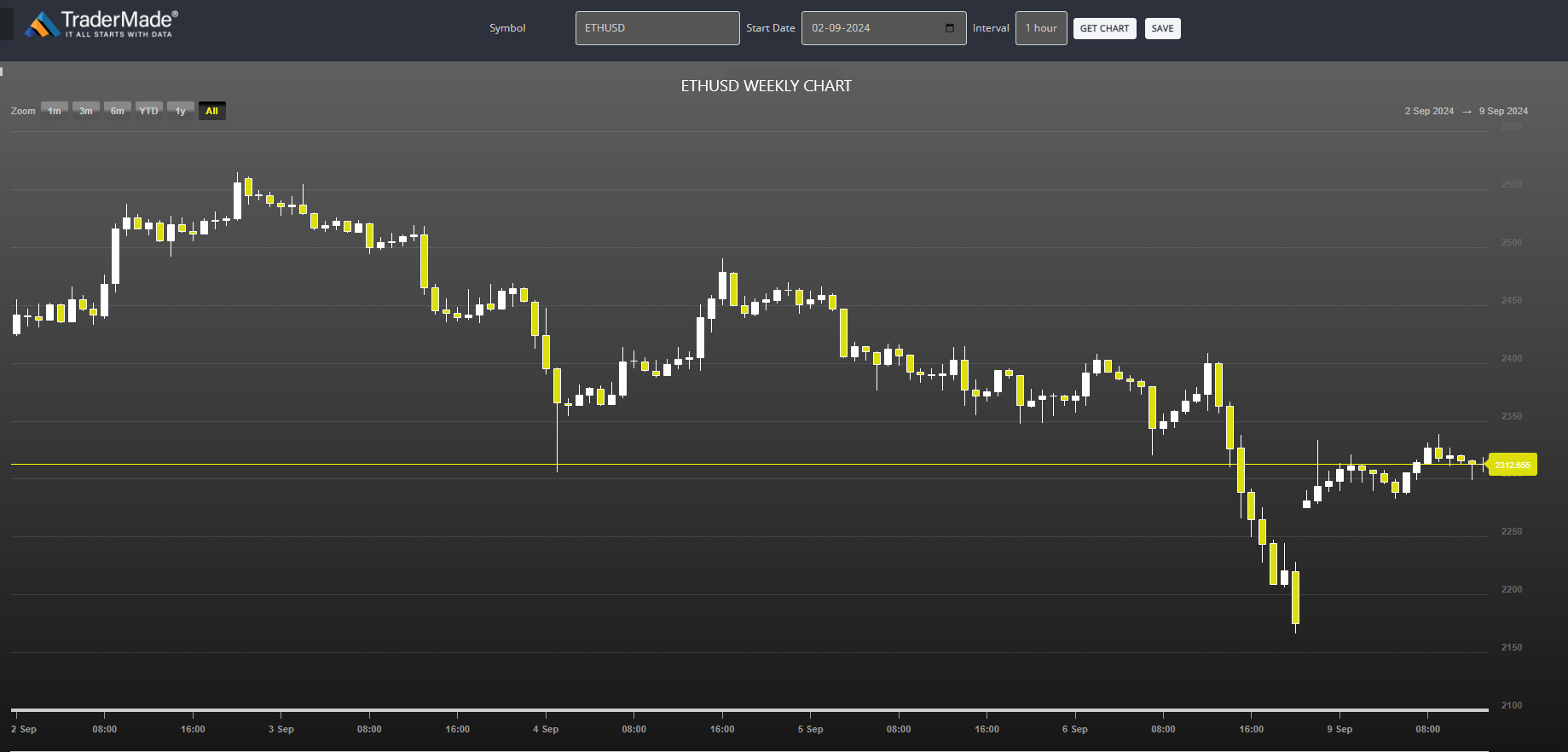Click the SAVE button
The height and width of the screenshot is (752, 1568).
pos(1162,28)
